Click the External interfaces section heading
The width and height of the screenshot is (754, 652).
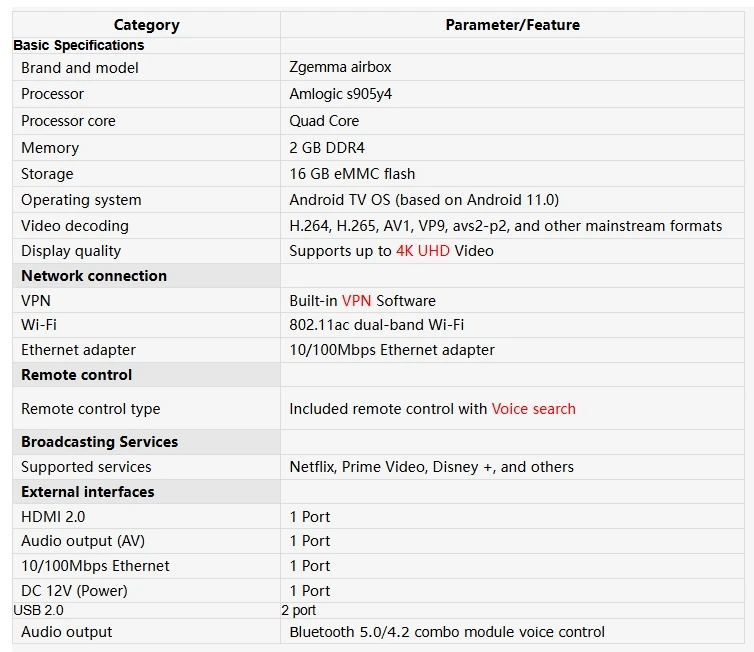point(88,492)
